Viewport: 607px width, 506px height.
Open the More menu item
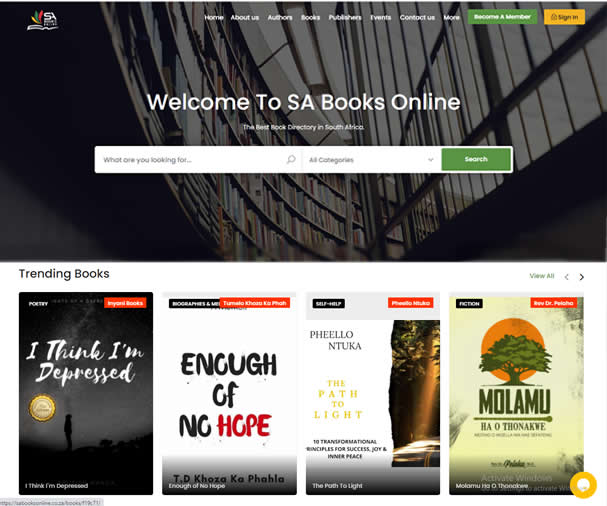tap(451, 17)
